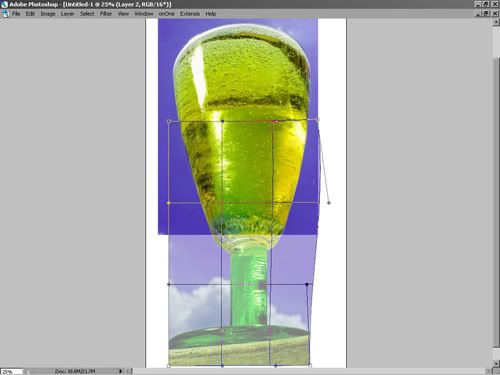Image resolution: width=500 pixels, height=375 pixels.
Task: Open the Layer menu
Action: tap(67, 14)
